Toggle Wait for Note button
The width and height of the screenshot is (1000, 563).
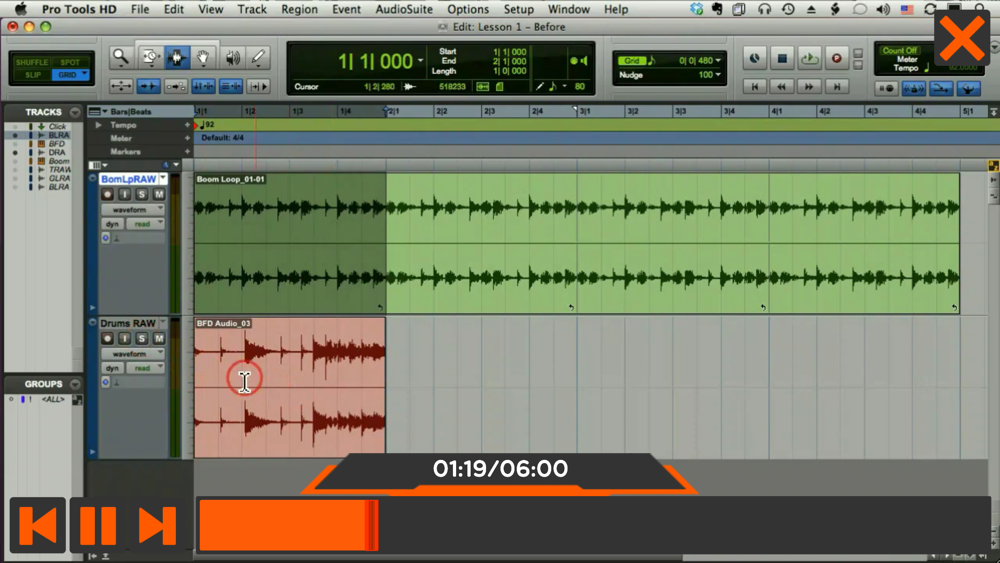click(x=886, y=89)
